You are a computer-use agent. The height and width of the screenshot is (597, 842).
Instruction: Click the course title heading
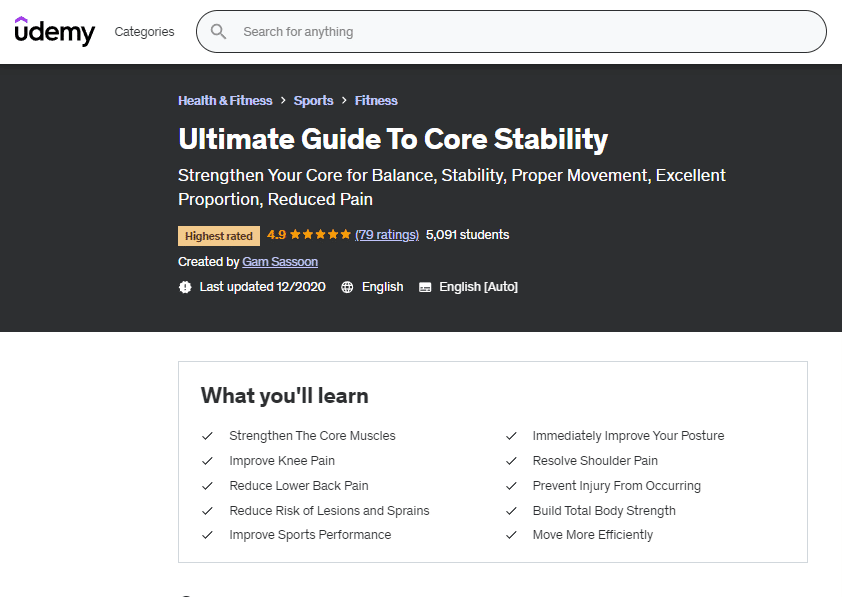393,139
